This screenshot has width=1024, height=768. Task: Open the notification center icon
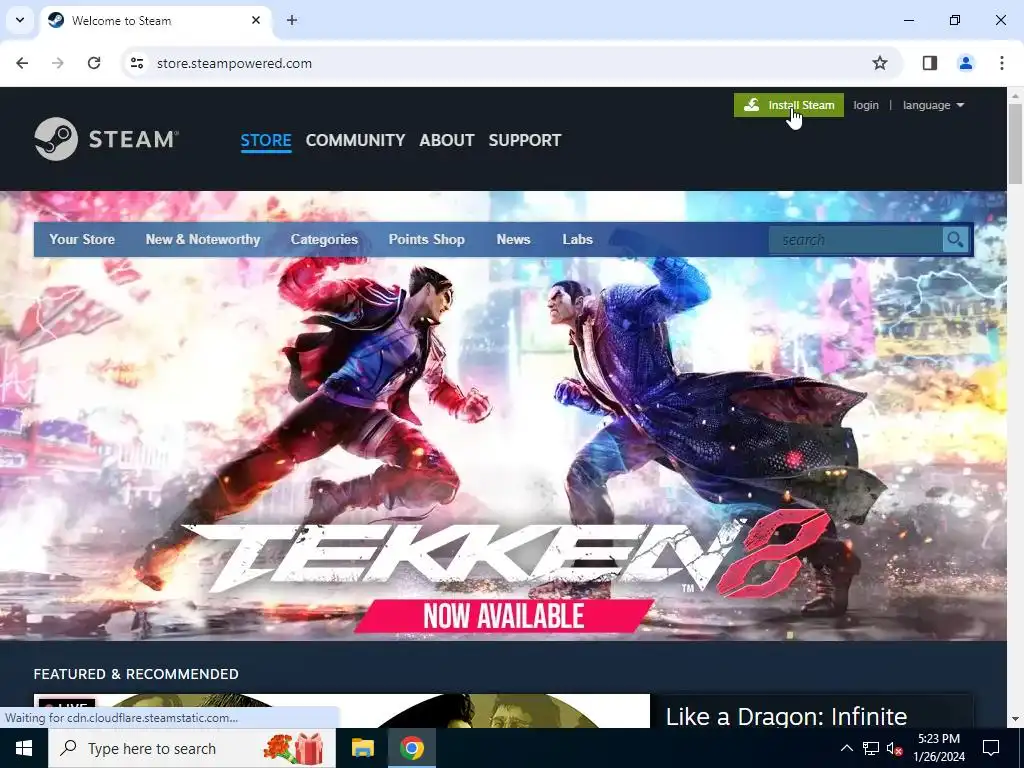[991, 748]
